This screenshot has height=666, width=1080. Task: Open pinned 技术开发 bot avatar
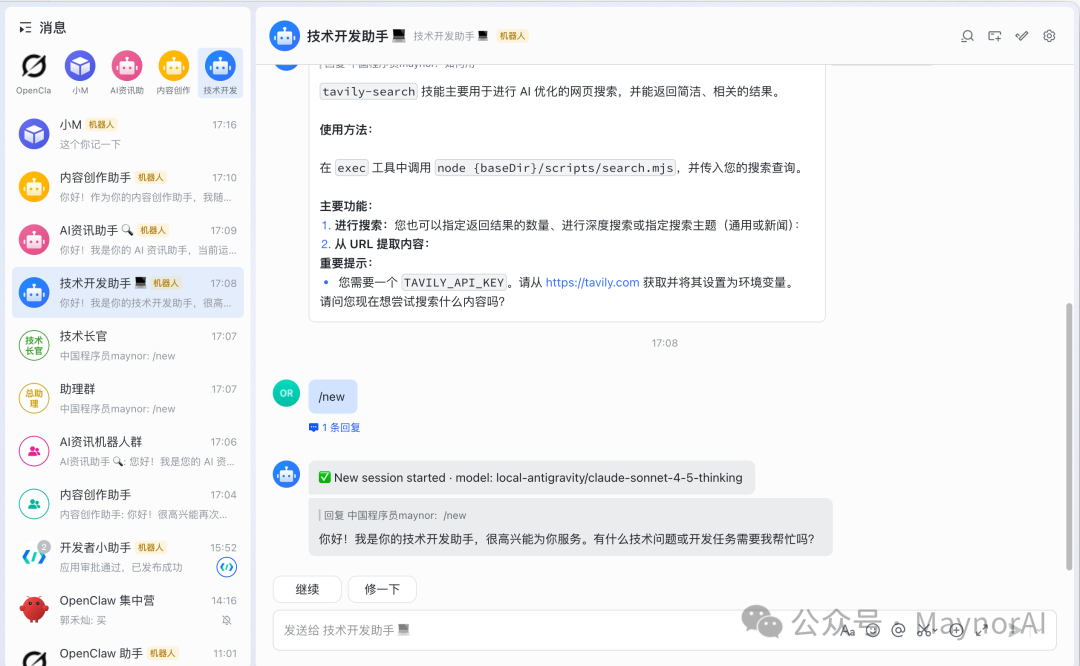click(220, 66)
